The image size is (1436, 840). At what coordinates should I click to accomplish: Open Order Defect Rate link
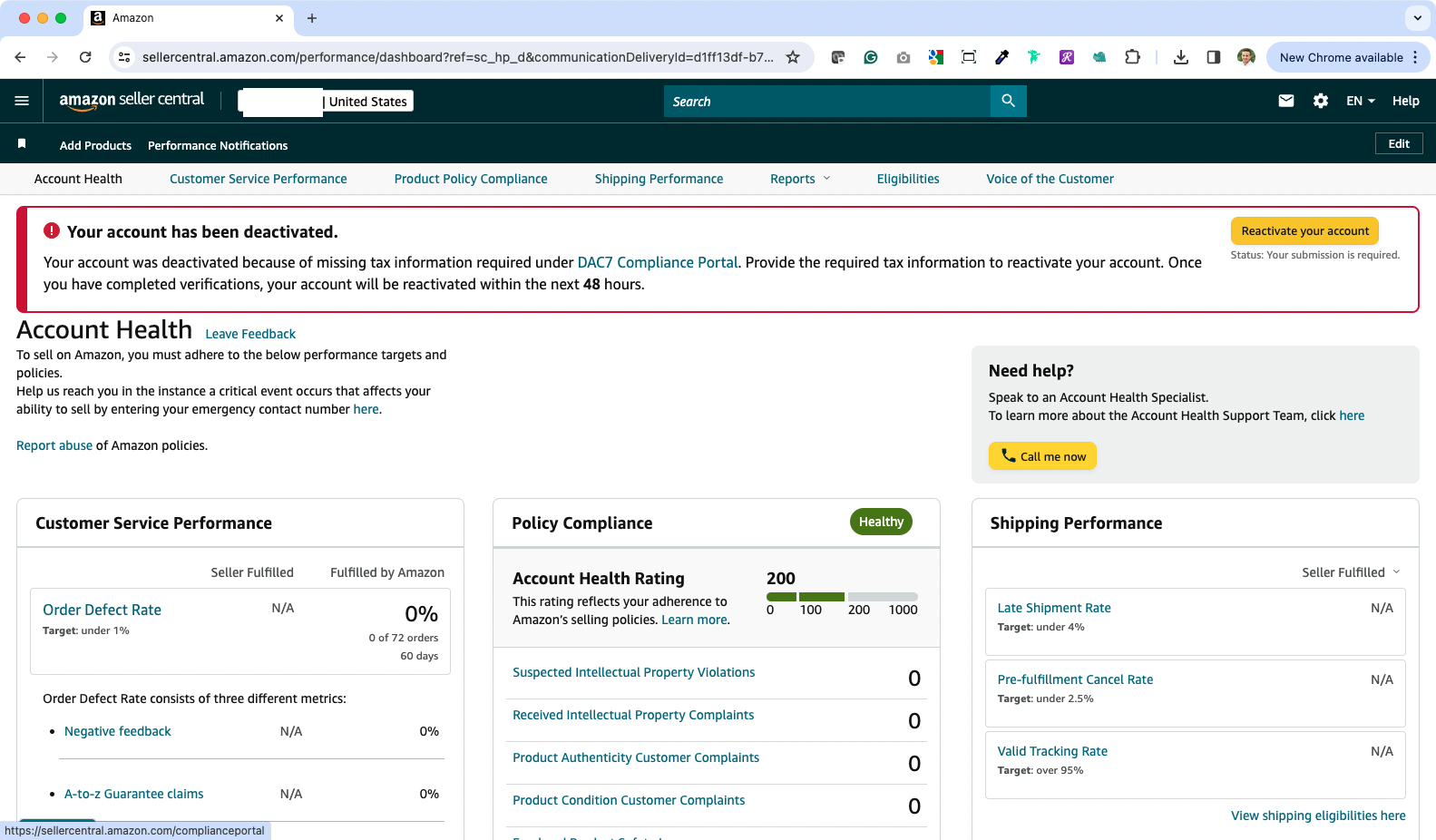(102, 610)
